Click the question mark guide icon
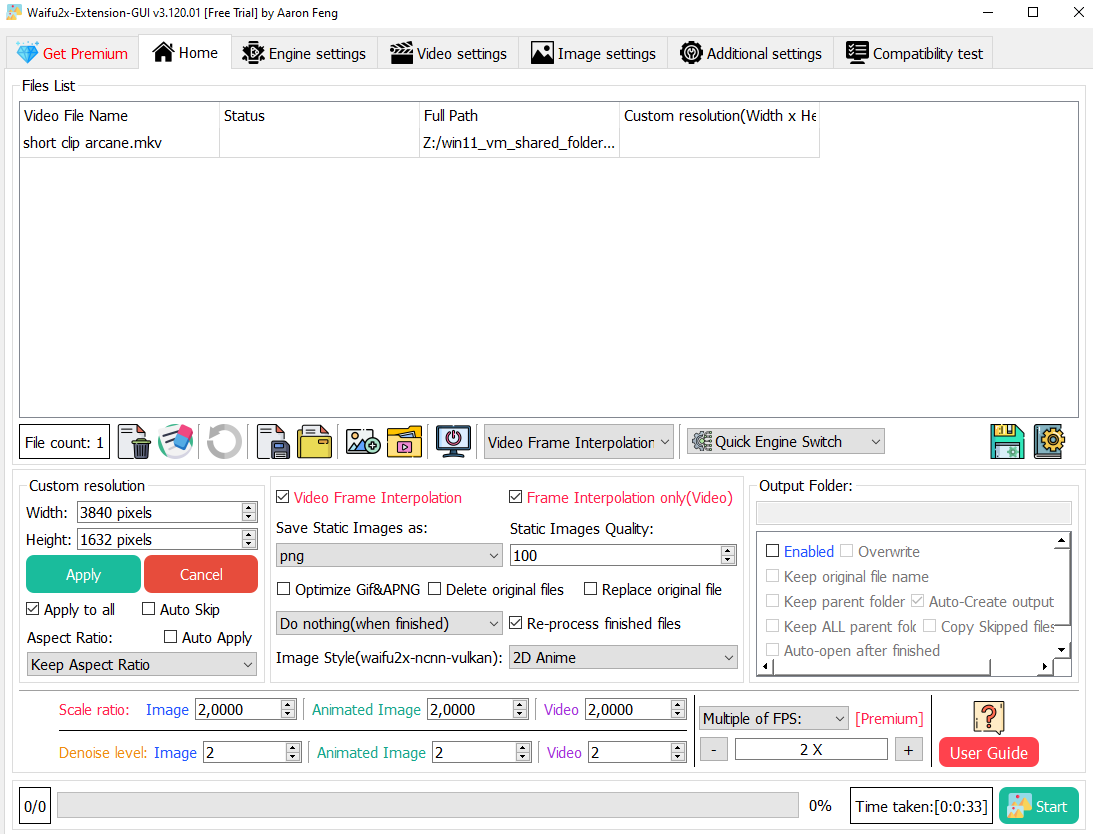This screenshot has height=834, width=1093. tap(988, 718)
